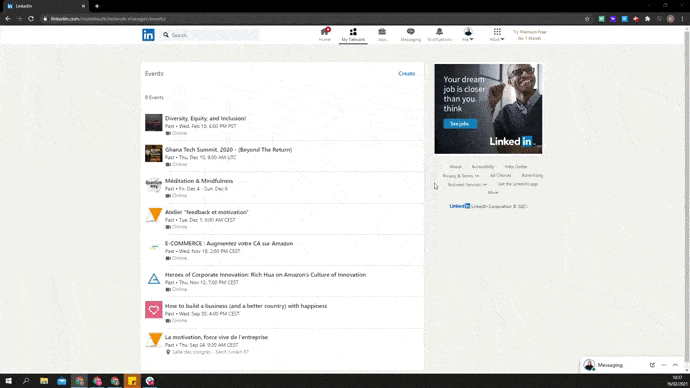
Task: Open the browser extensions puzzle icon
Action: 647,19
